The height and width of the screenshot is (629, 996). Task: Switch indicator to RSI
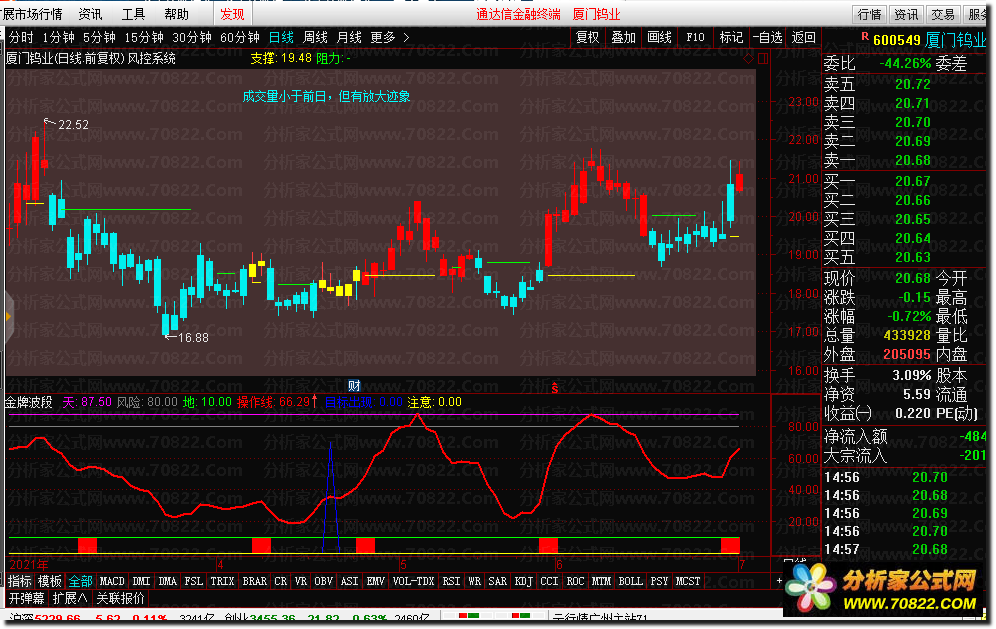click(x=451, y=581)
